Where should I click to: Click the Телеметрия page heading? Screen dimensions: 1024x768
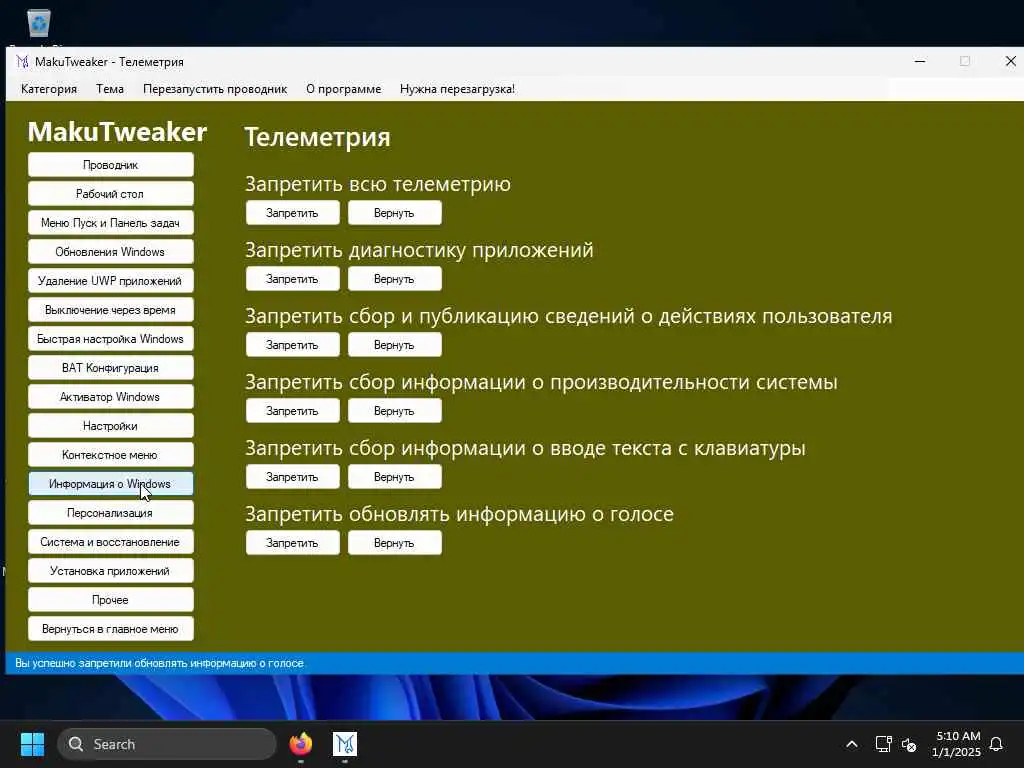click(317, 137)
